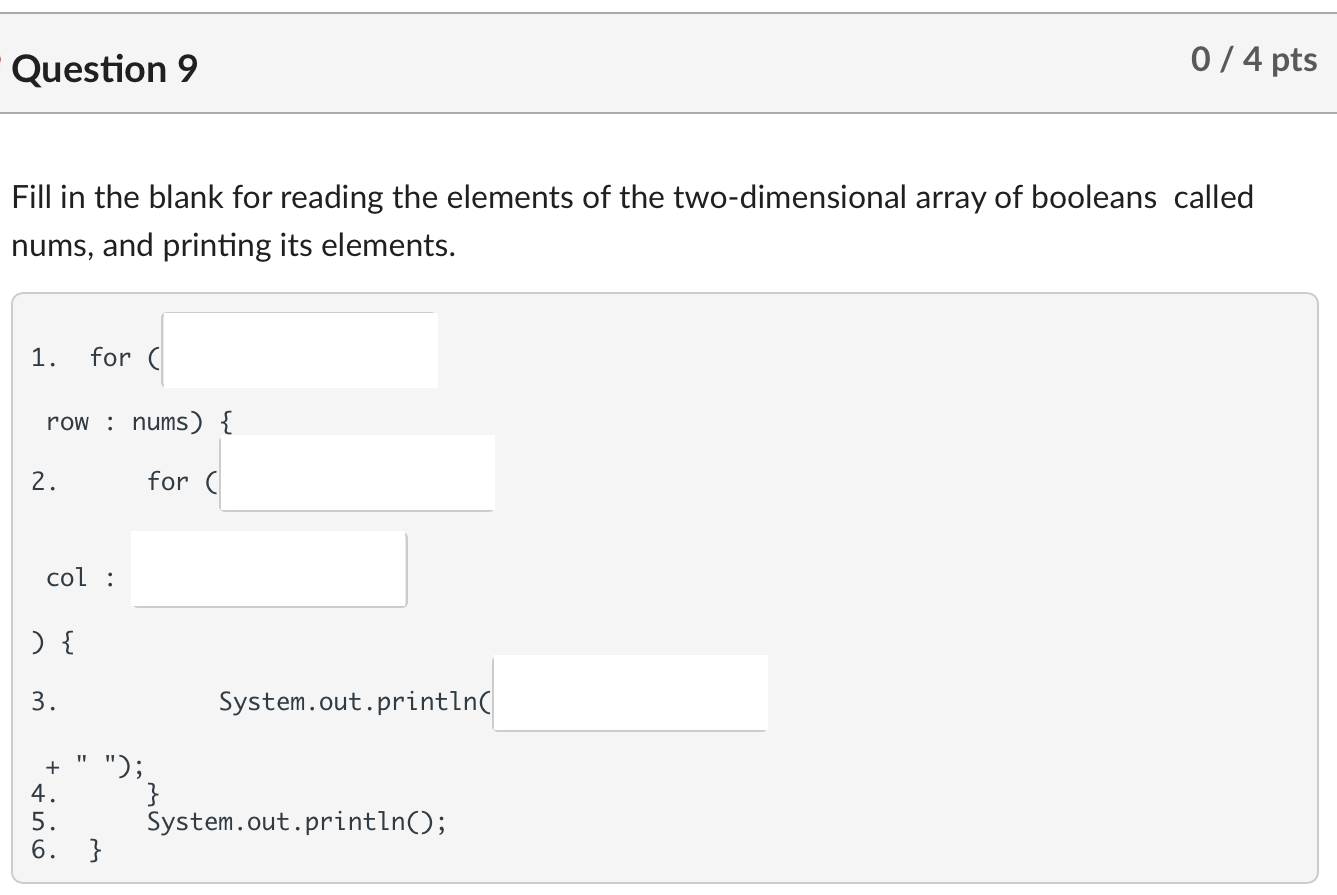Click the text 'row : nums) {'
The image size is (1337, 895).
(138, 421)
